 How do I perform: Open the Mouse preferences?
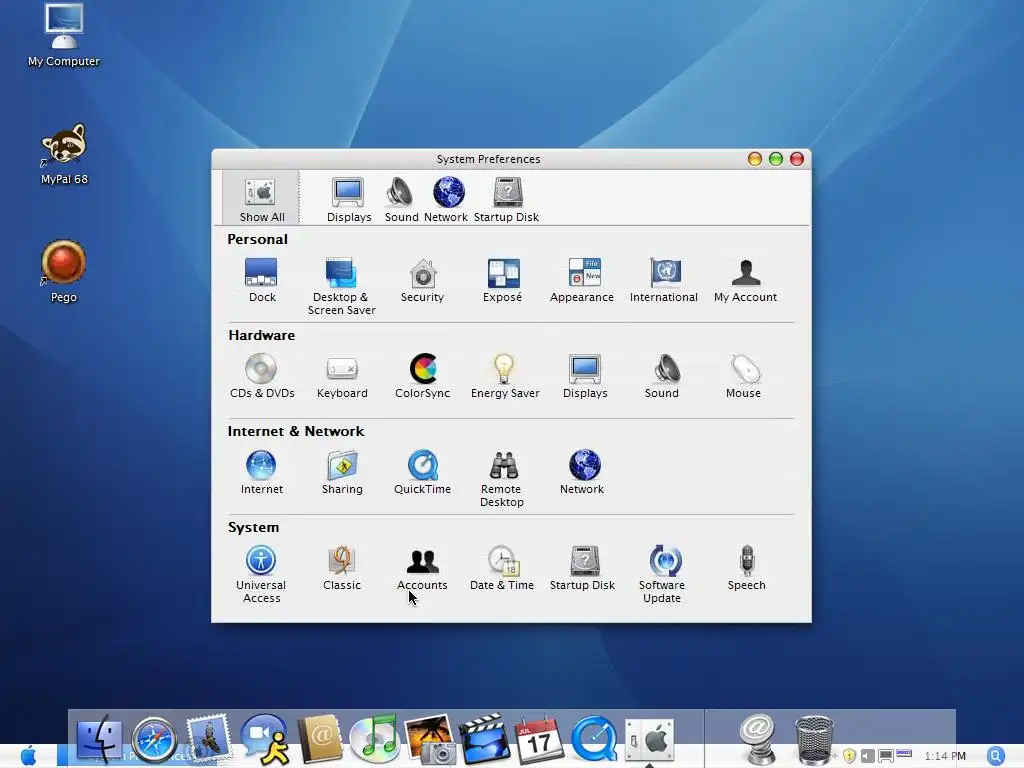tap(744, 376)
